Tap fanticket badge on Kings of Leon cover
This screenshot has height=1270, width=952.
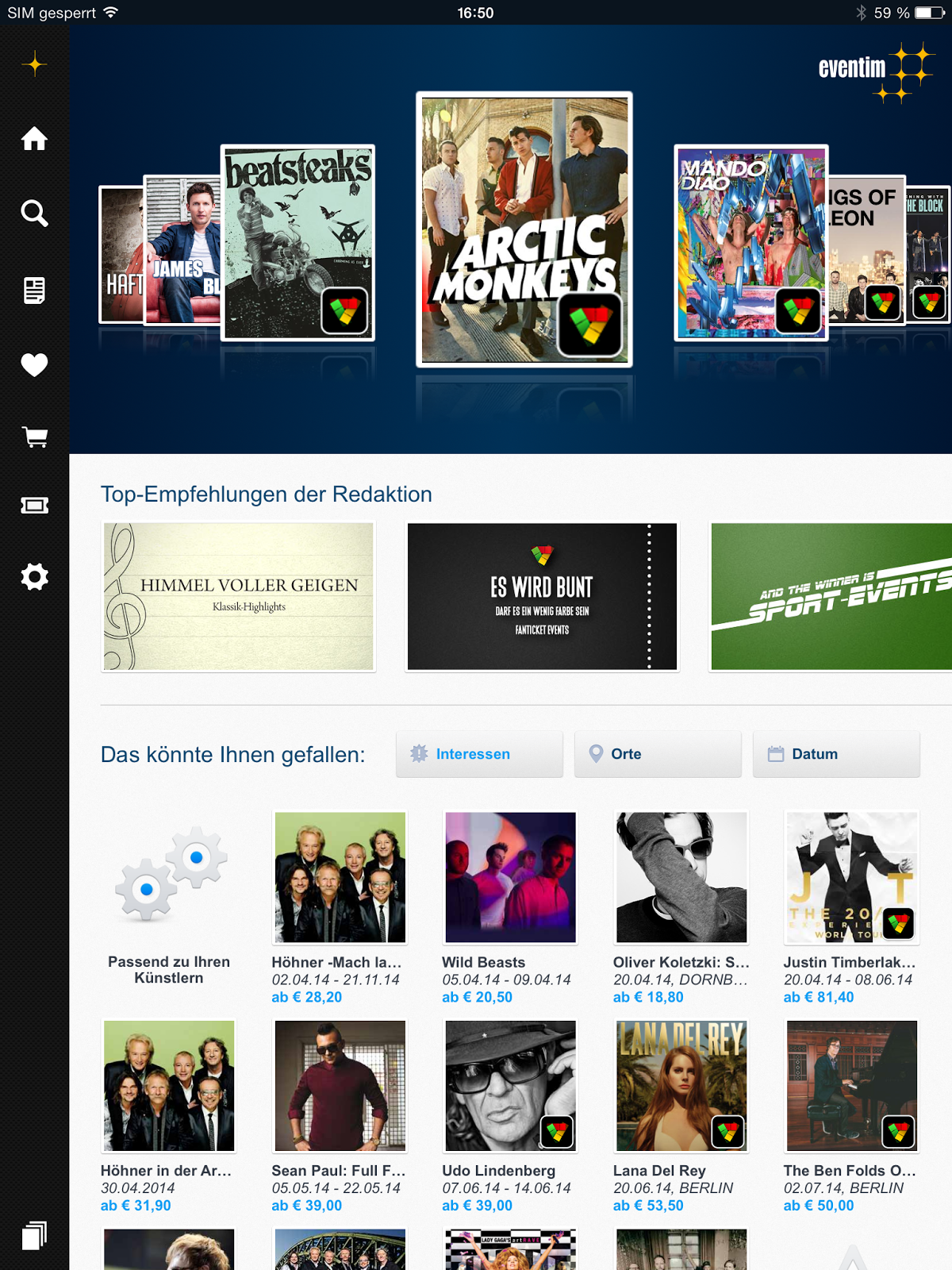pyautogui.click(x=882, y=302)
